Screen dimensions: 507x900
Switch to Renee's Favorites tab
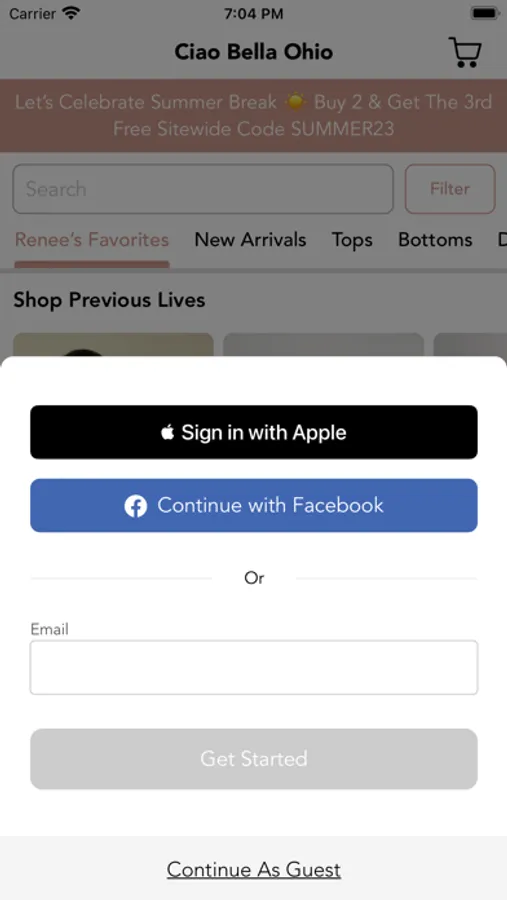click(x=92, y=239)
